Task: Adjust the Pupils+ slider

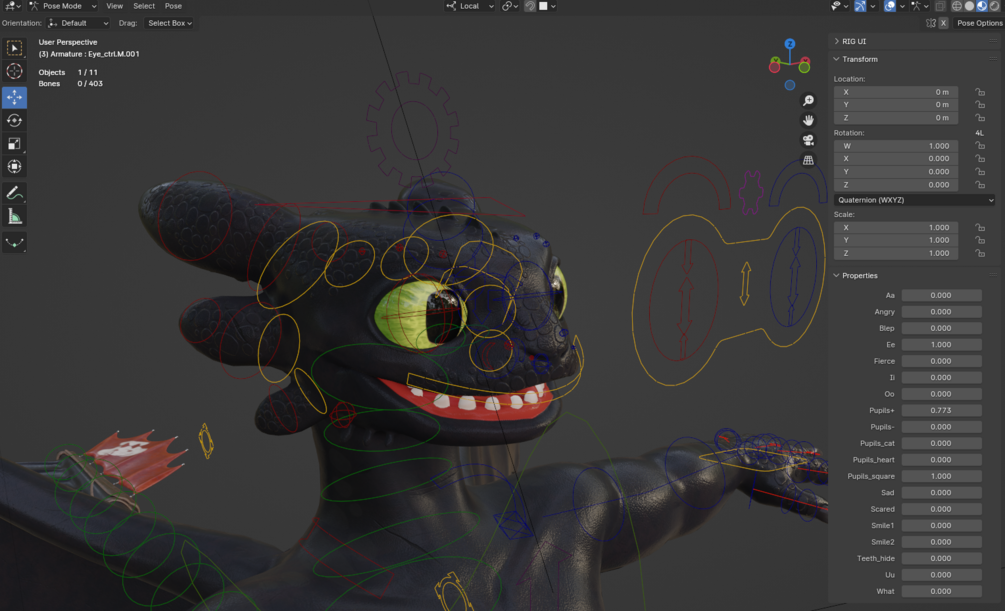Action: [941, 410]
